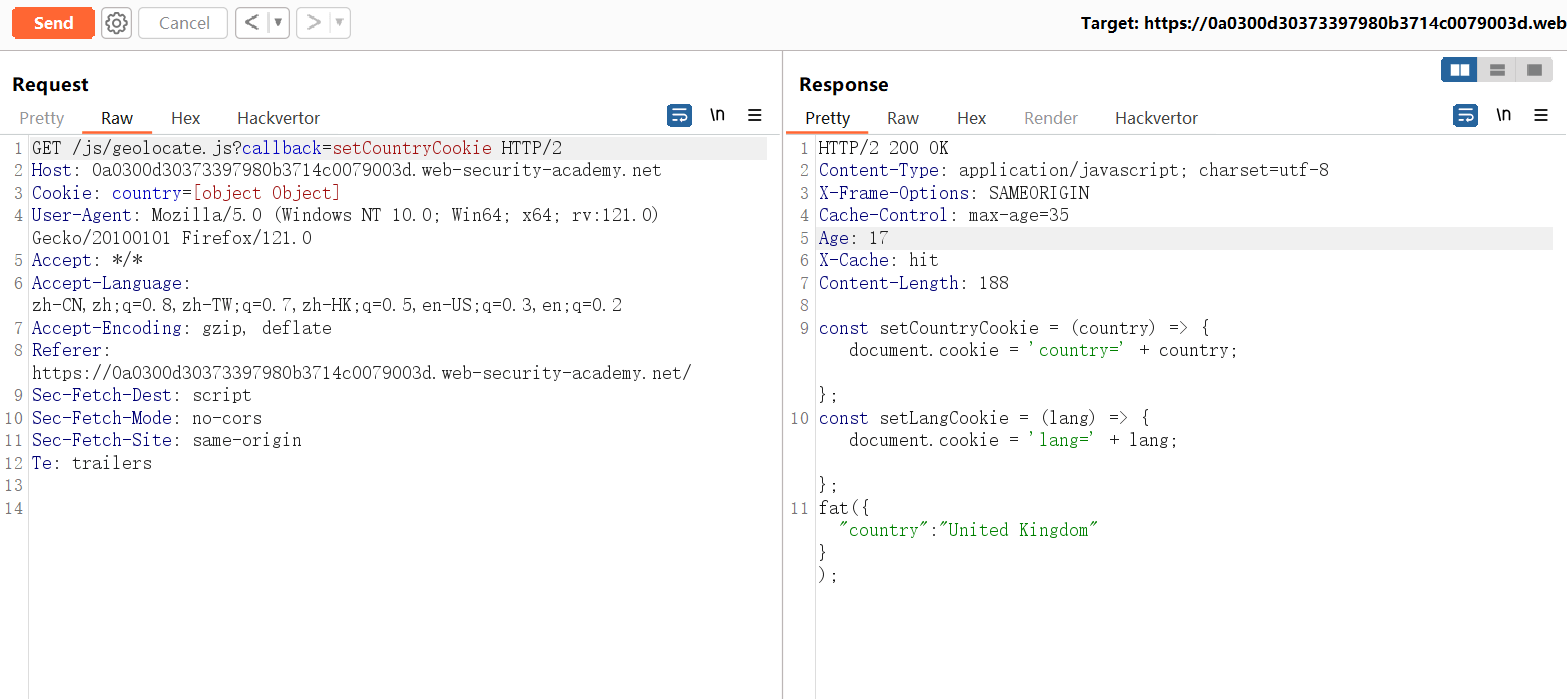1567x699 pixels.
Task: Go back to previous request in history
Action: pos(252,23)
